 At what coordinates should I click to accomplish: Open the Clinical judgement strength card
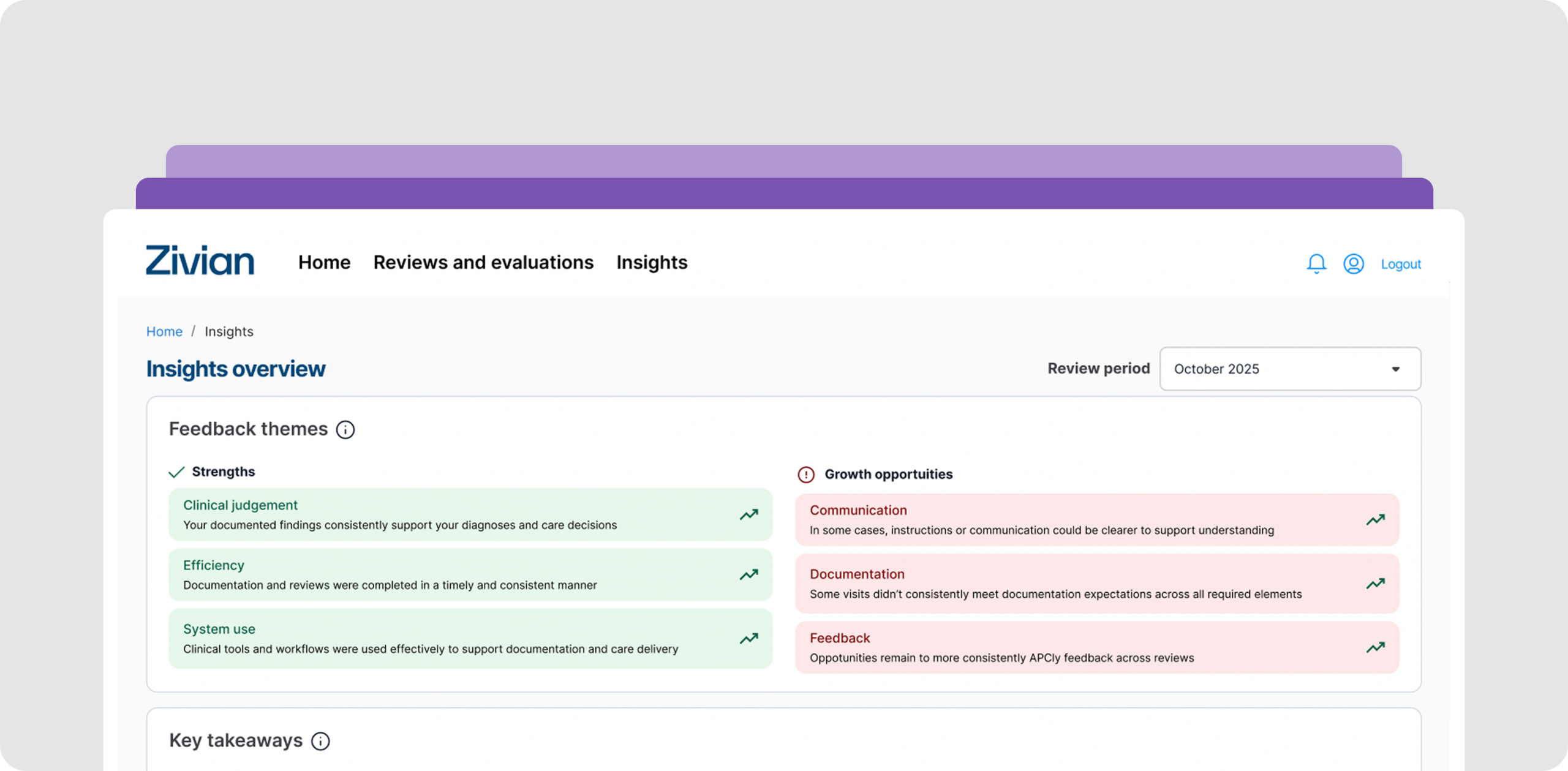pos(470,514)
